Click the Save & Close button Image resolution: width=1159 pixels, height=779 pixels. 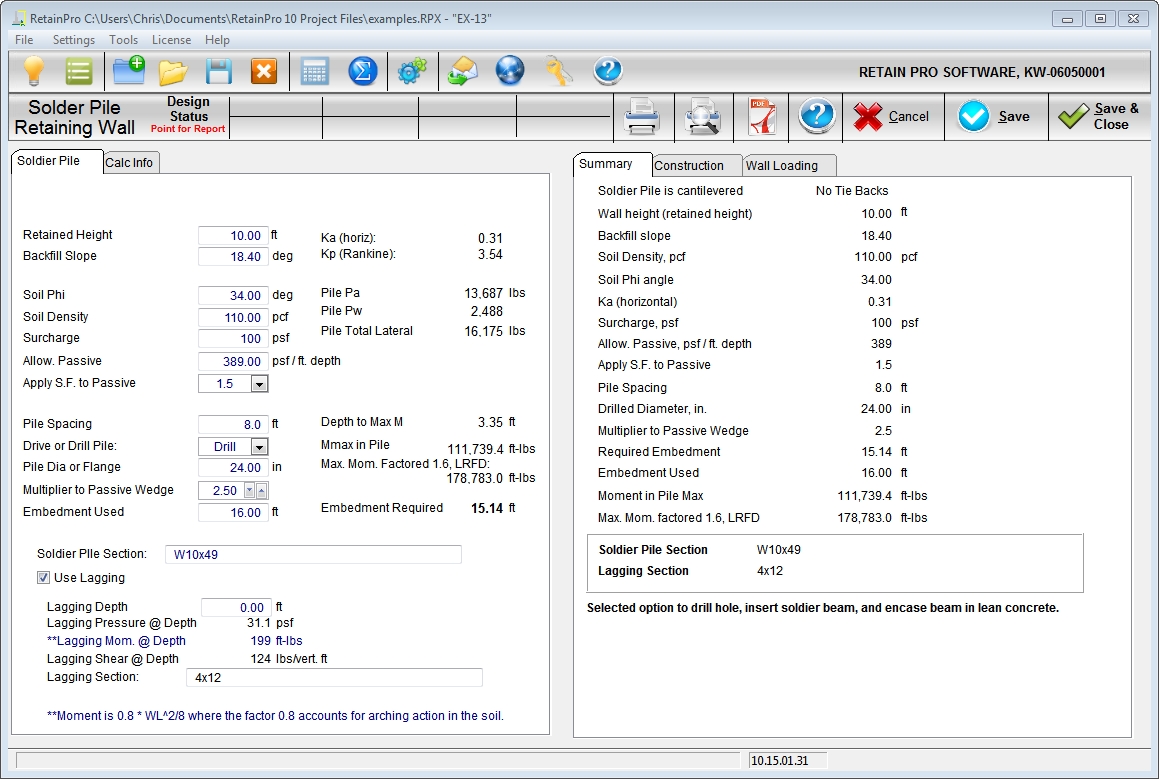[x=1098, y=117]
